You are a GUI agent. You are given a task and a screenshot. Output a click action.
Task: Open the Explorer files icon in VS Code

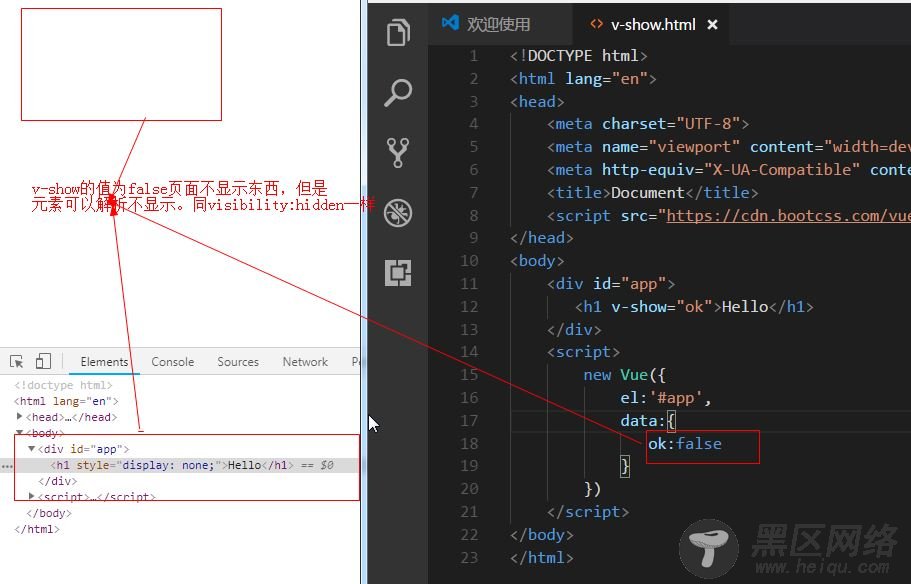pyautogui.click(x=398, y=31)
